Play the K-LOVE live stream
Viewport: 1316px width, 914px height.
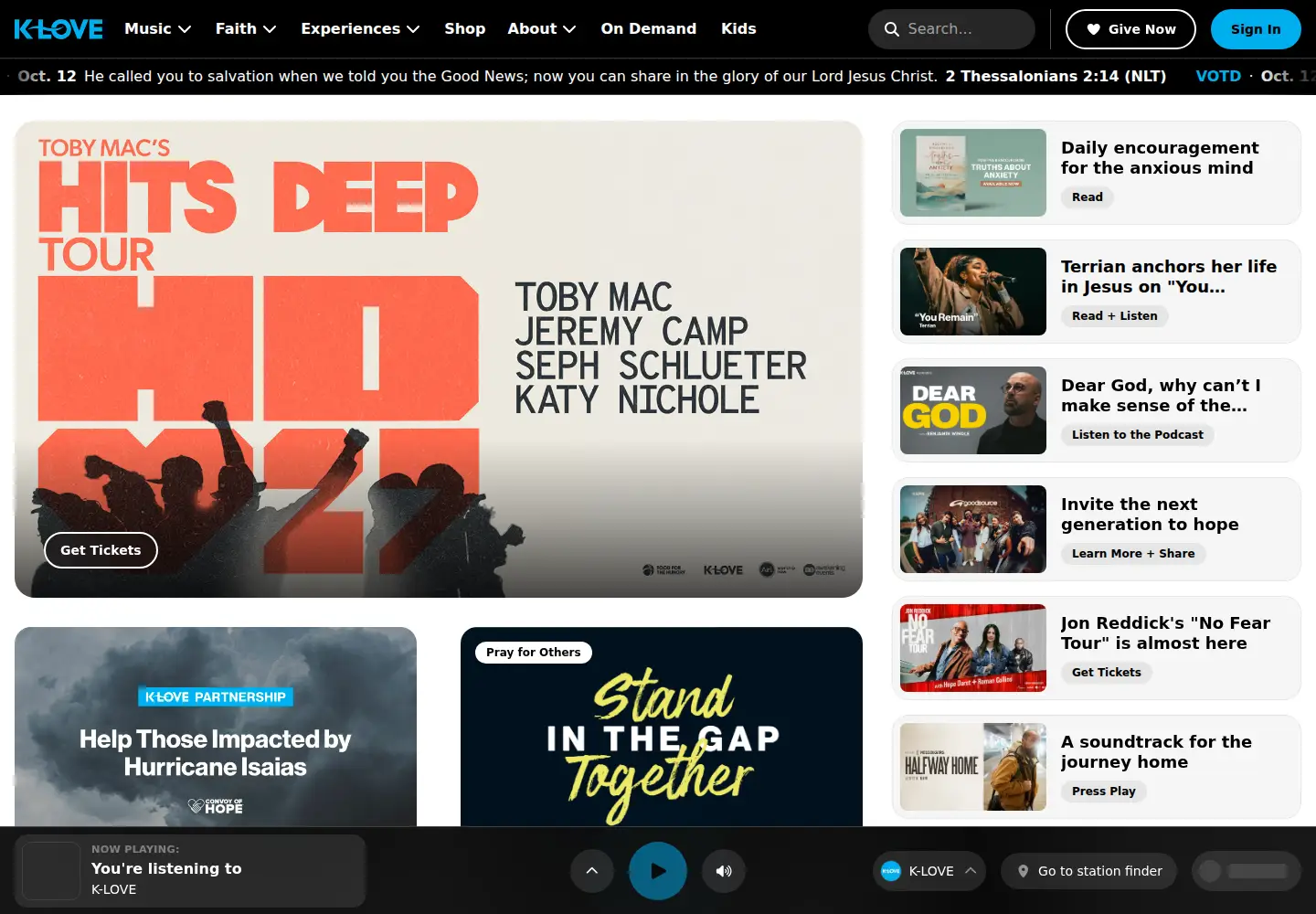(658, 871)
